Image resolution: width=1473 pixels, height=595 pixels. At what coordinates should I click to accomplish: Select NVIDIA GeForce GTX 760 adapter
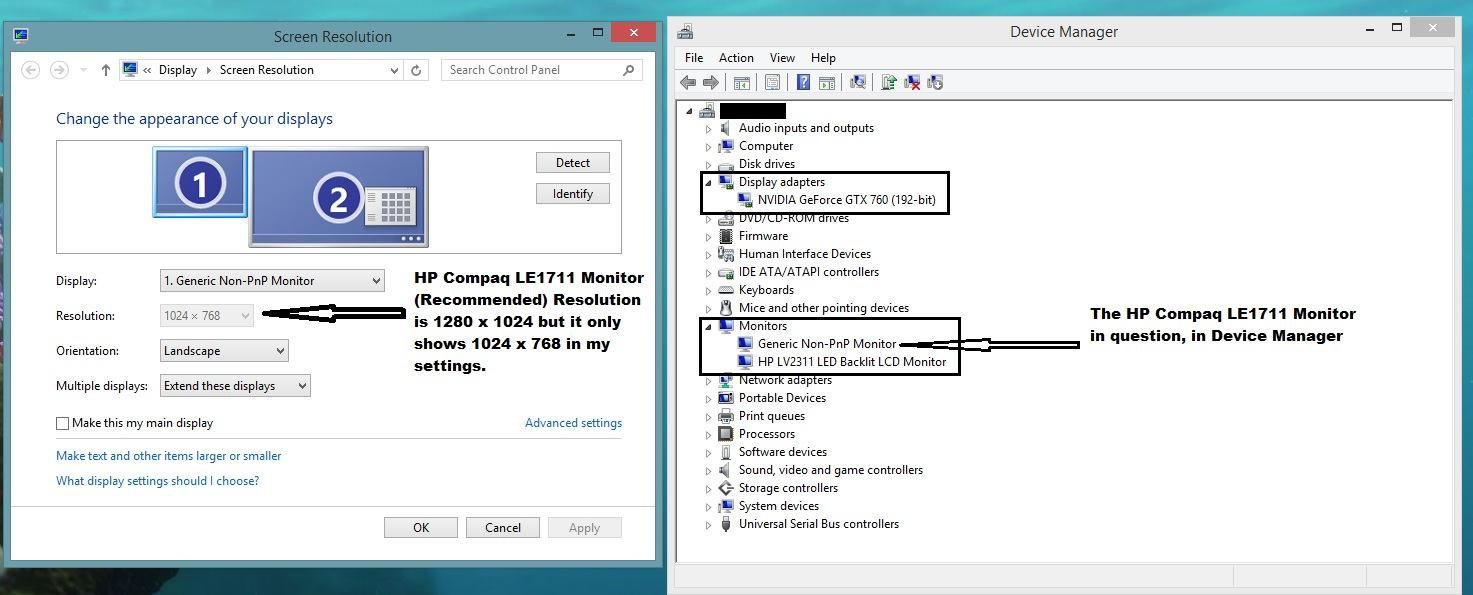847,200
